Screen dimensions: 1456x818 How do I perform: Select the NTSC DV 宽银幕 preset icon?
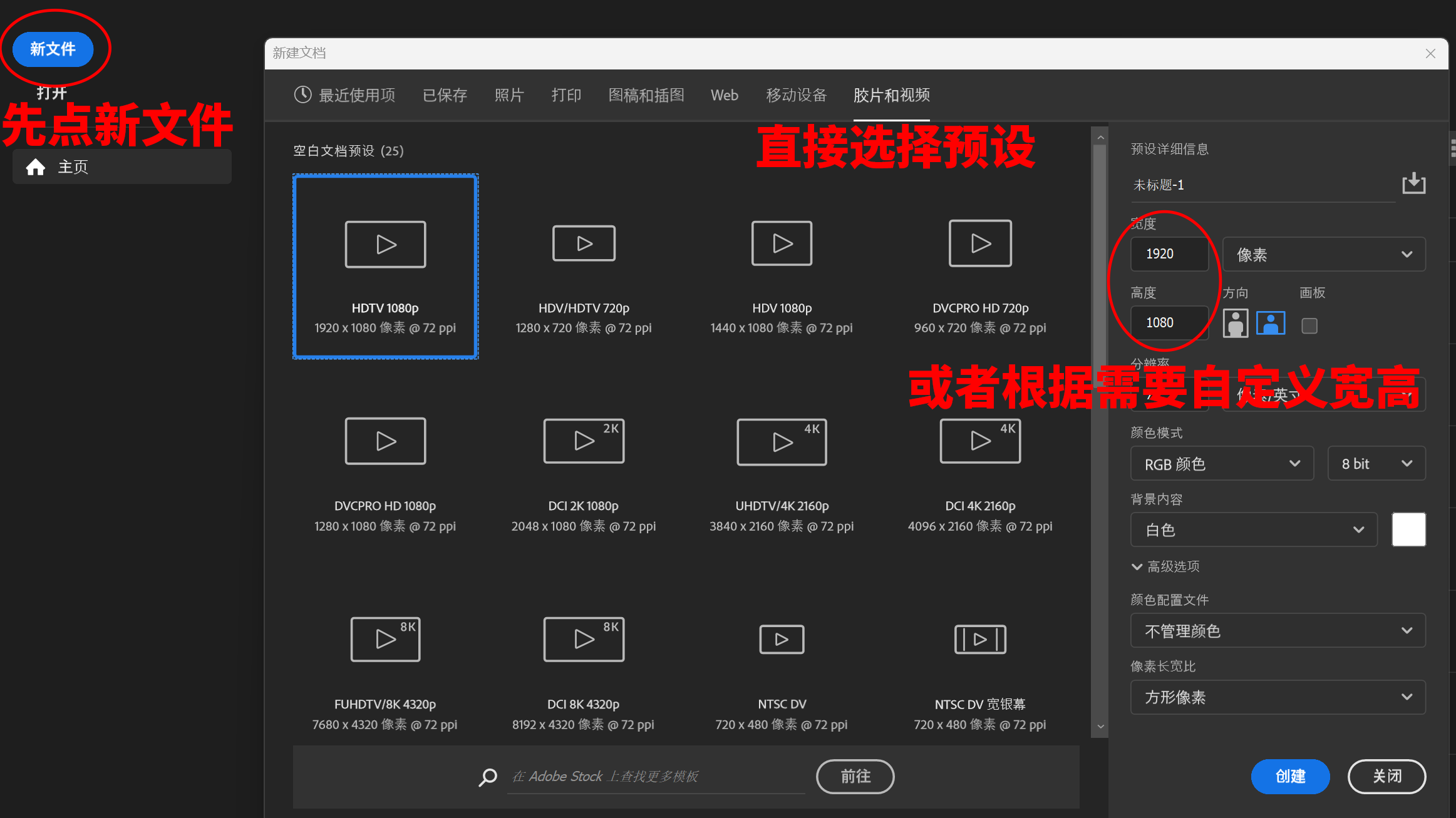(980, 639)
